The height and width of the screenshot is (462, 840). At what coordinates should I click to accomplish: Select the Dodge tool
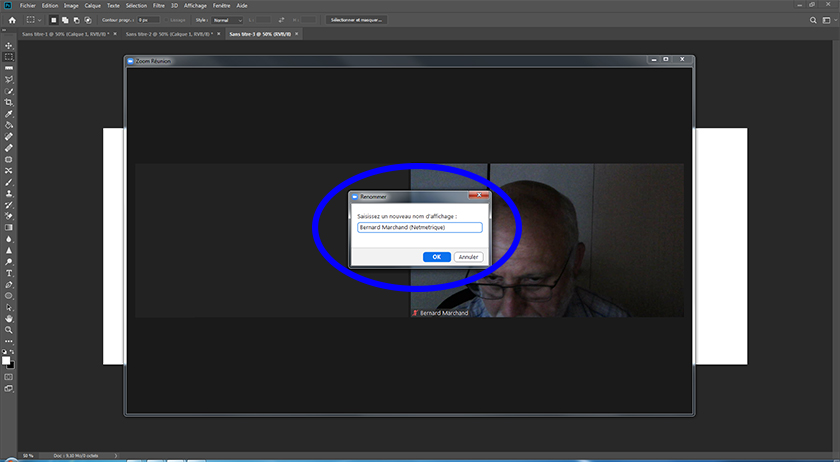coord(9,262)
